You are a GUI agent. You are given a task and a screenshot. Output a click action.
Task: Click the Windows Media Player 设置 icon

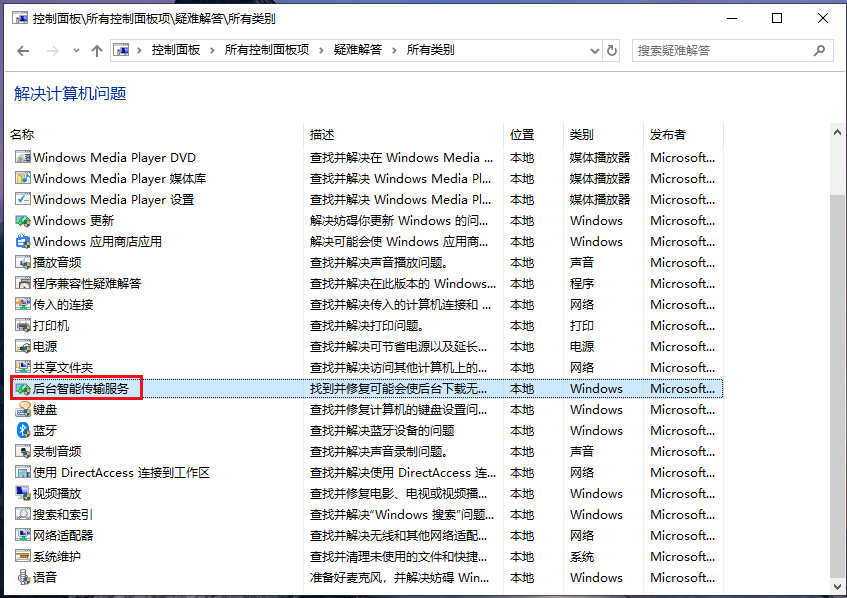(x=23, y=200)
